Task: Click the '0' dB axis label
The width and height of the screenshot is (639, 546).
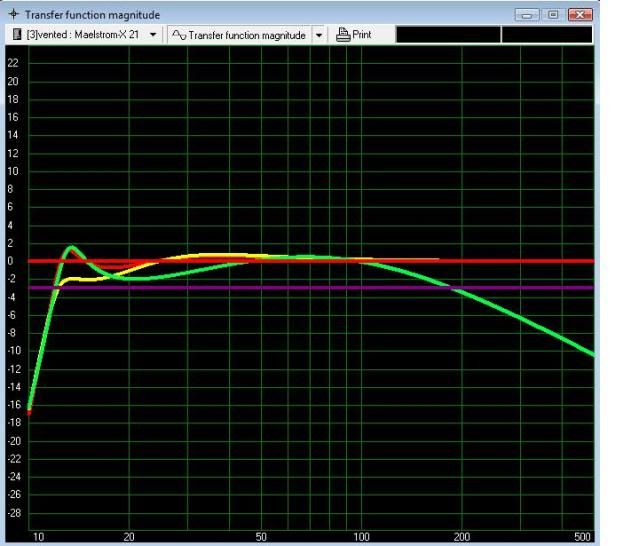Action: (10, 261)
